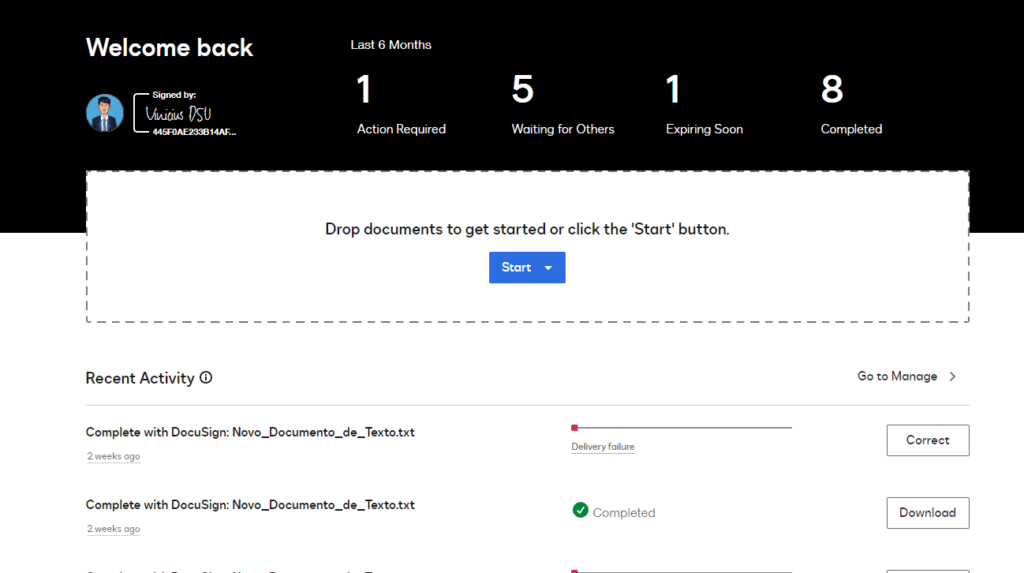Click the user profile avatar picture

(105, 113)
